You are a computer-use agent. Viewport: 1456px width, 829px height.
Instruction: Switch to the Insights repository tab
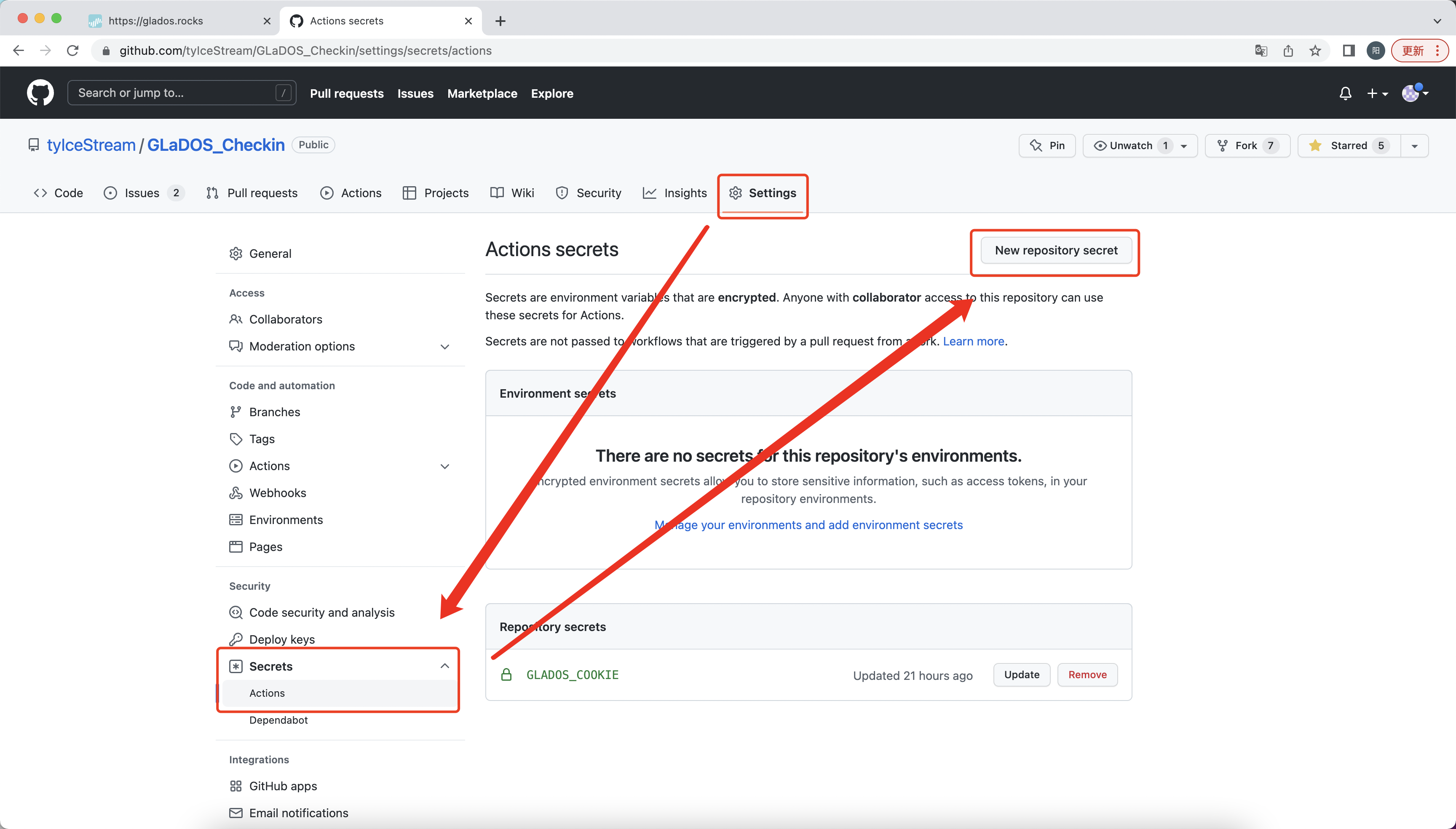point(675,193)
